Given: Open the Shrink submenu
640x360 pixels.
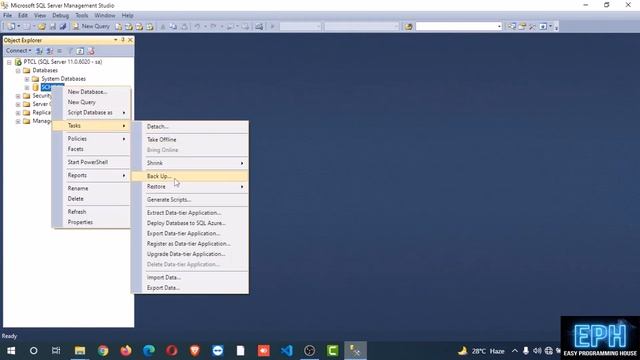Looking at the screenshot, I should tap(190, 163).
